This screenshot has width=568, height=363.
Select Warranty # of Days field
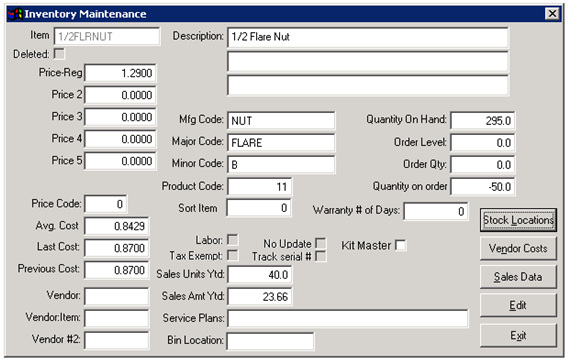click(x=436, y=211)
